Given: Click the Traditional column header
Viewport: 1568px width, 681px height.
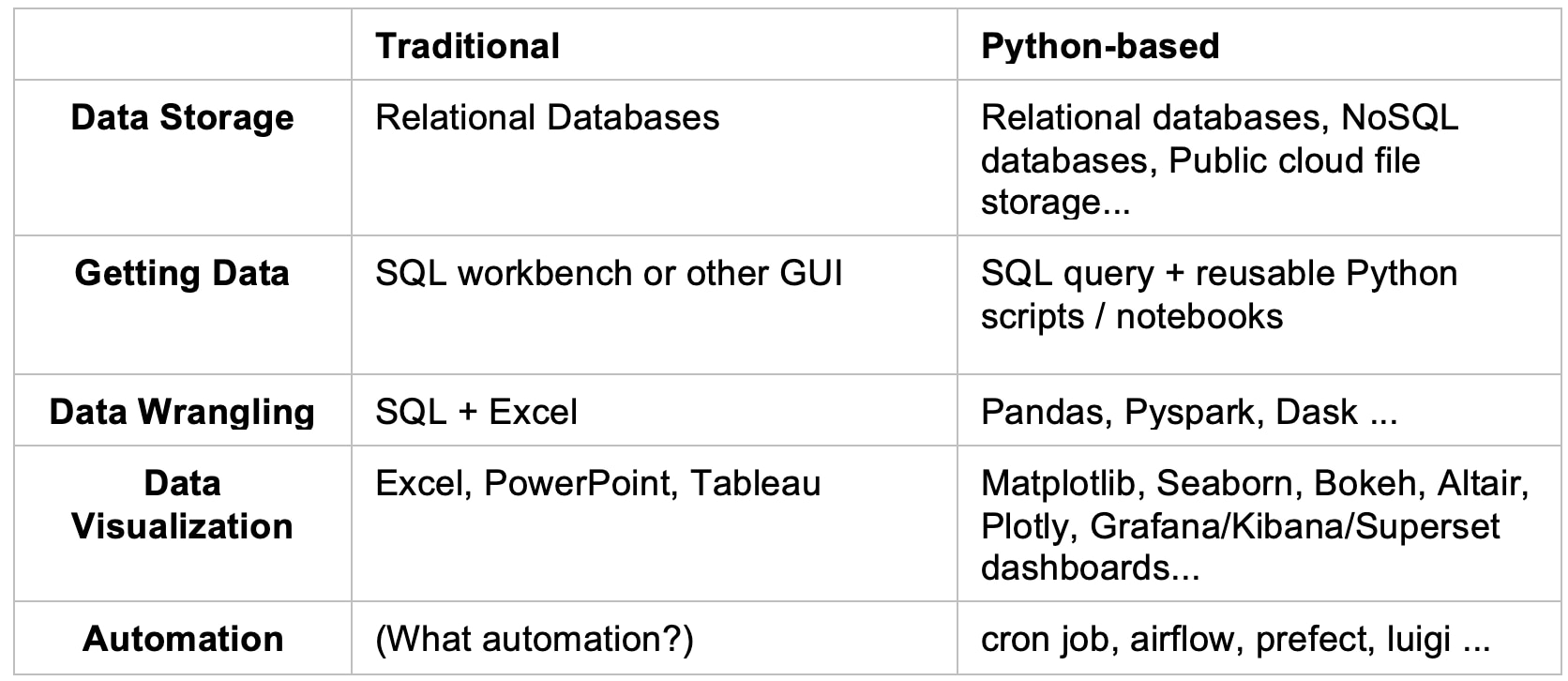Looking at the screenshot, I should (467, 46).
